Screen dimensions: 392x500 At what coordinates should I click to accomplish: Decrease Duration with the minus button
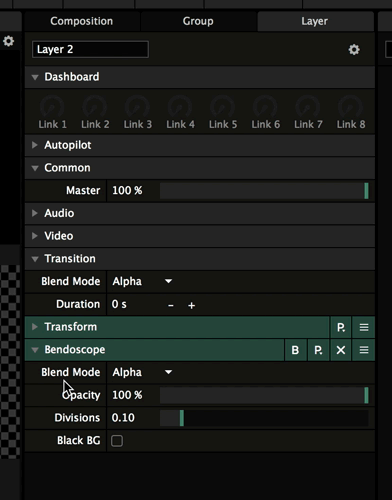(171, 305)
